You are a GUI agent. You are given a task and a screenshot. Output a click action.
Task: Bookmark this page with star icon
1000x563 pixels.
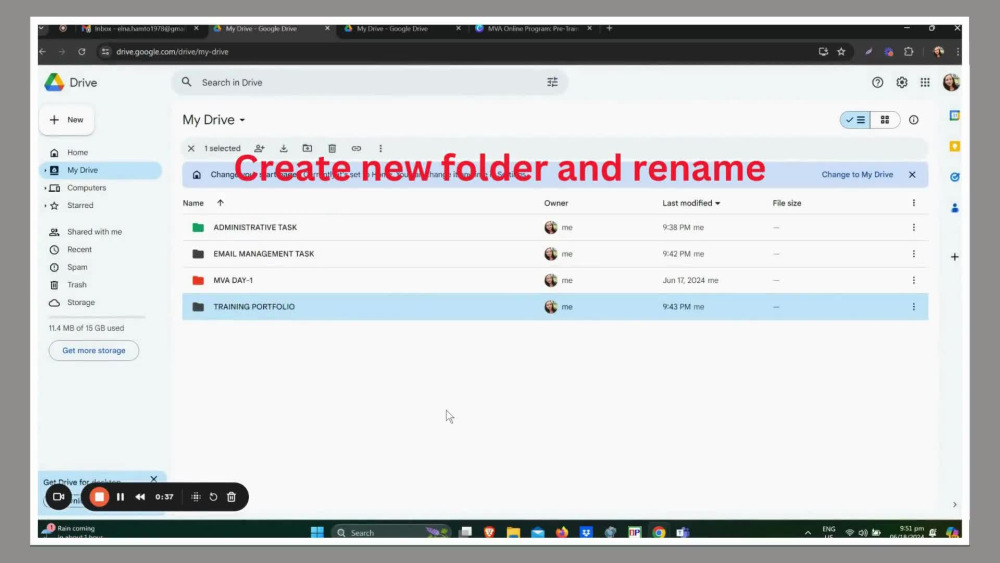tap(841, 52)
